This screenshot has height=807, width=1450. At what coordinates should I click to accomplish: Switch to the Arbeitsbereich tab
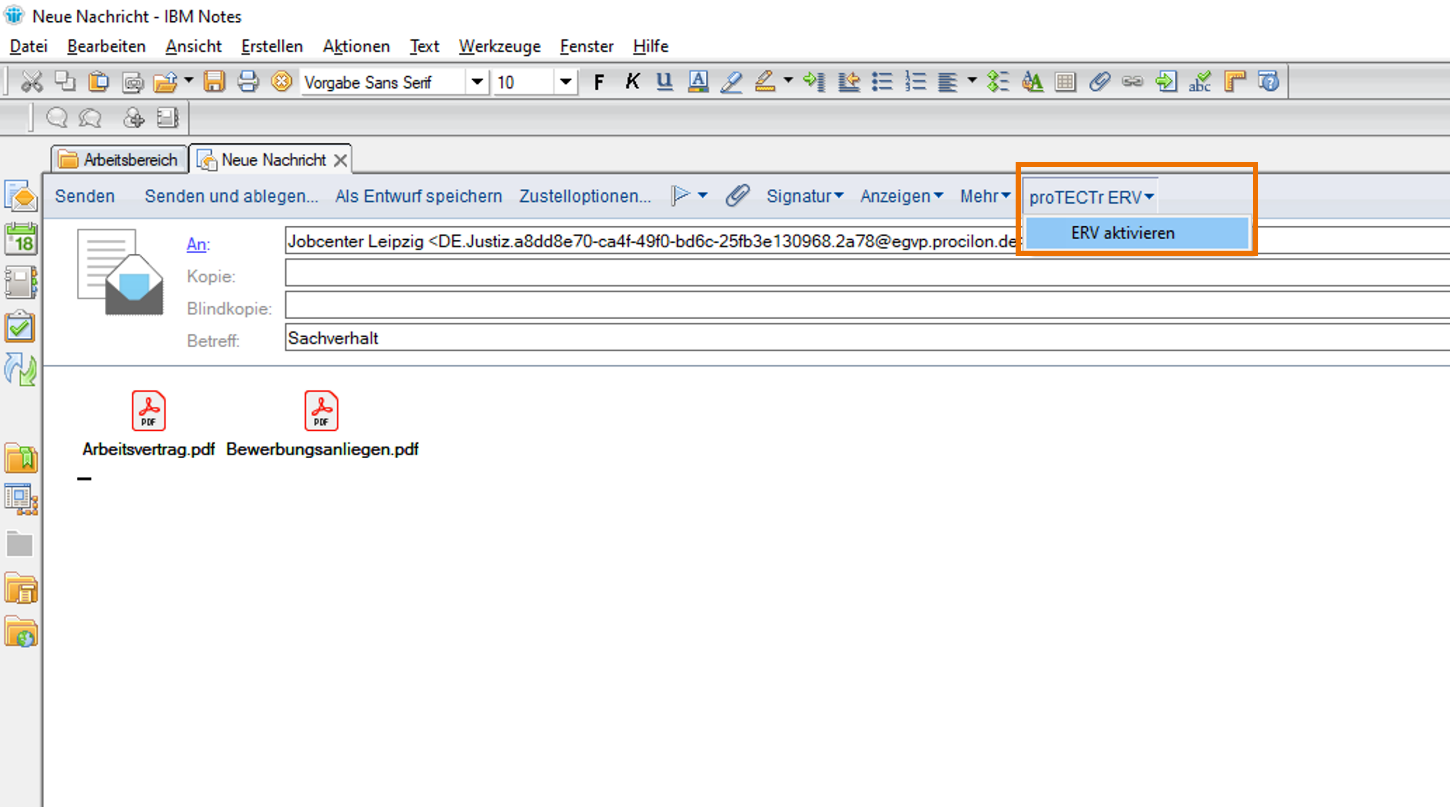[x=120, y=160]
